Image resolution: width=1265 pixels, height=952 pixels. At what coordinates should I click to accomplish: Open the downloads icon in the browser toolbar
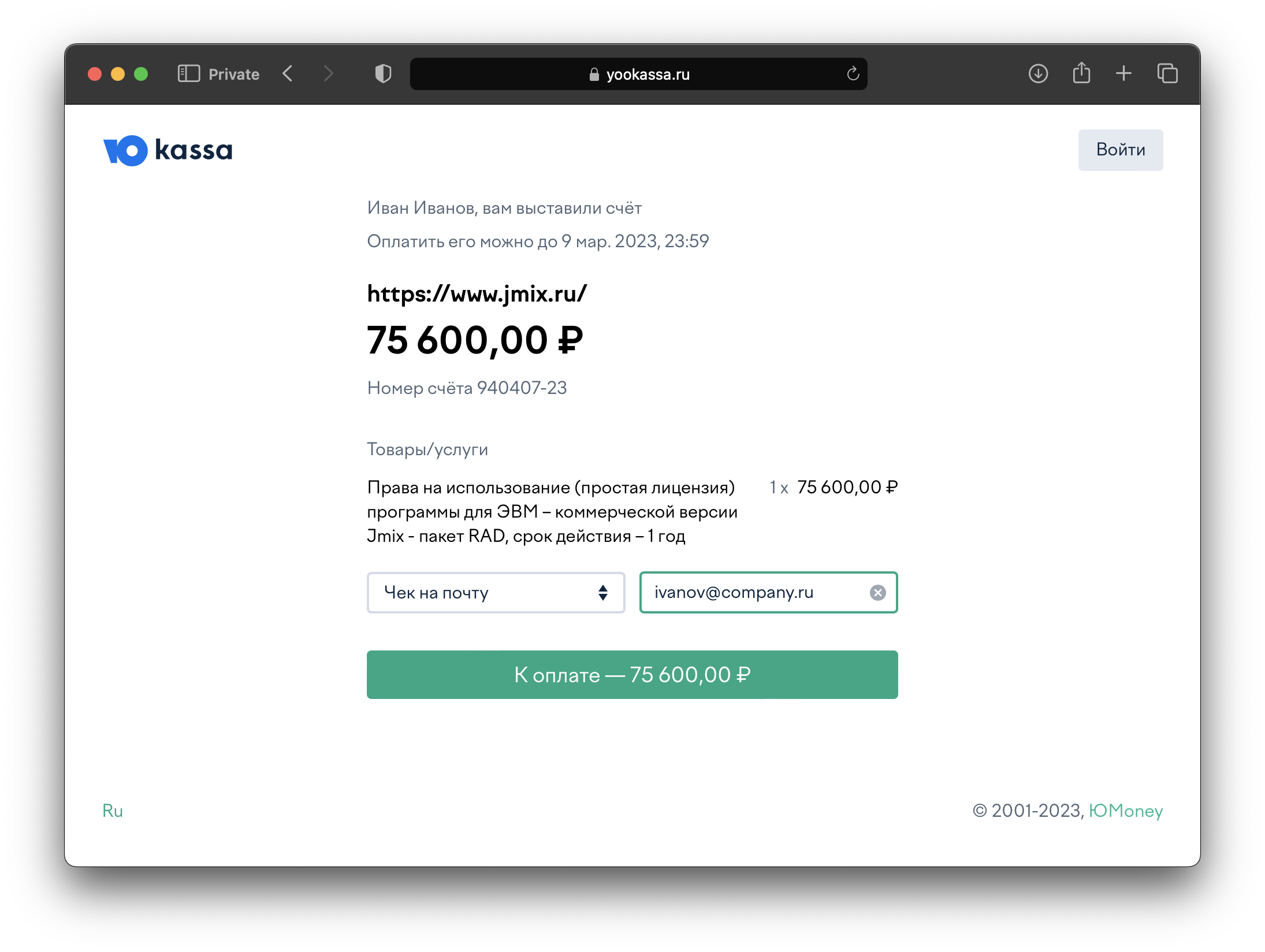[x=1037, y=74]
